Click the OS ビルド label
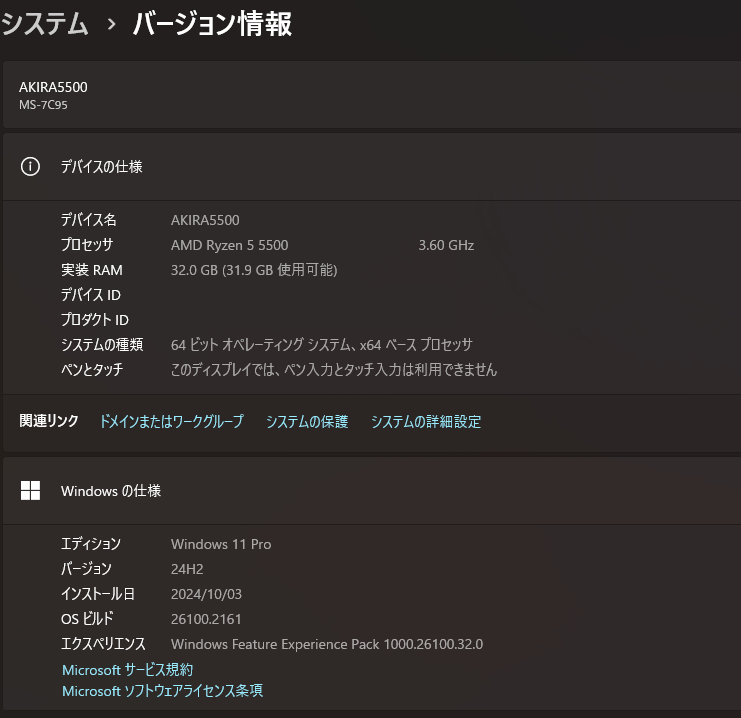The height and width of the screenshot is (718, 741). (87, 618)
